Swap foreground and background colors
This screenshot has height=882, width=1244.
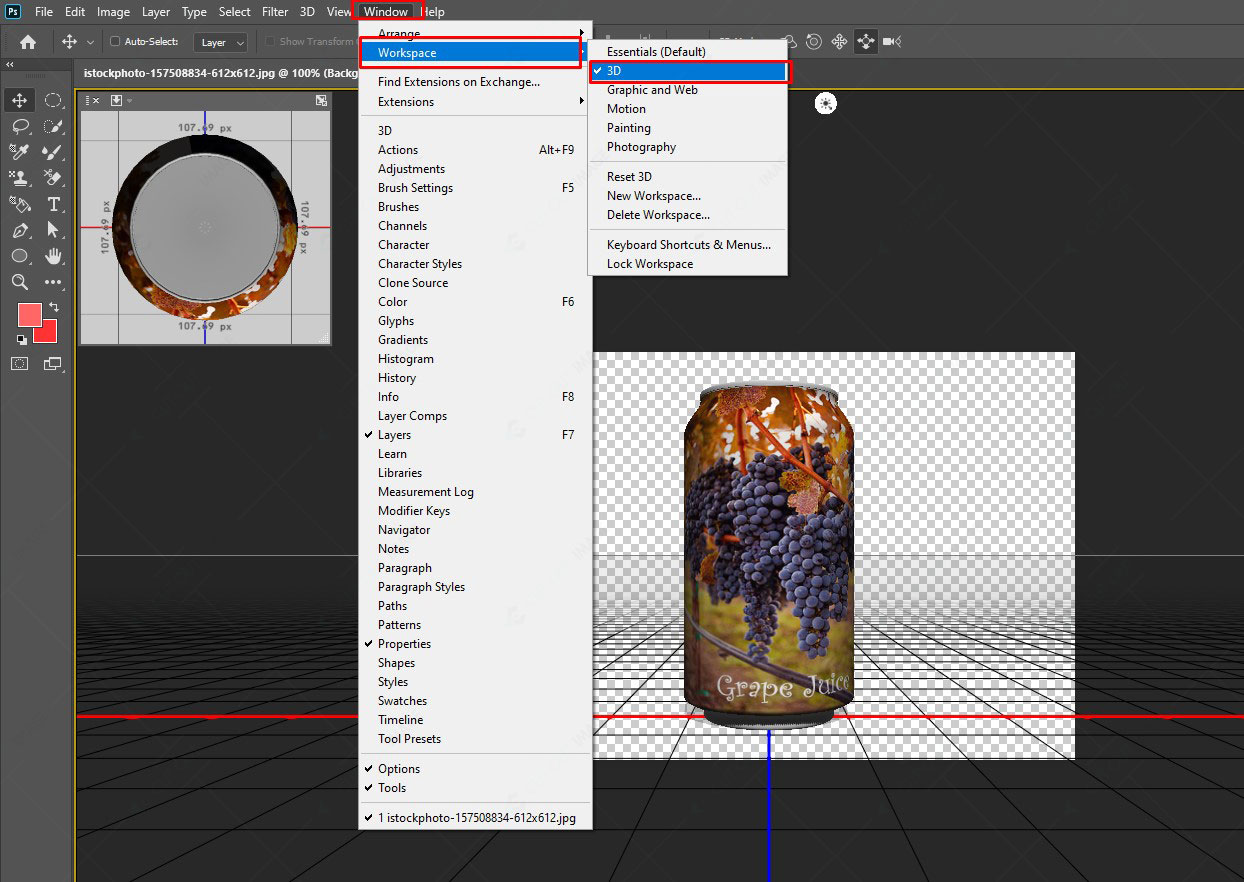click(x=54, y=306)
